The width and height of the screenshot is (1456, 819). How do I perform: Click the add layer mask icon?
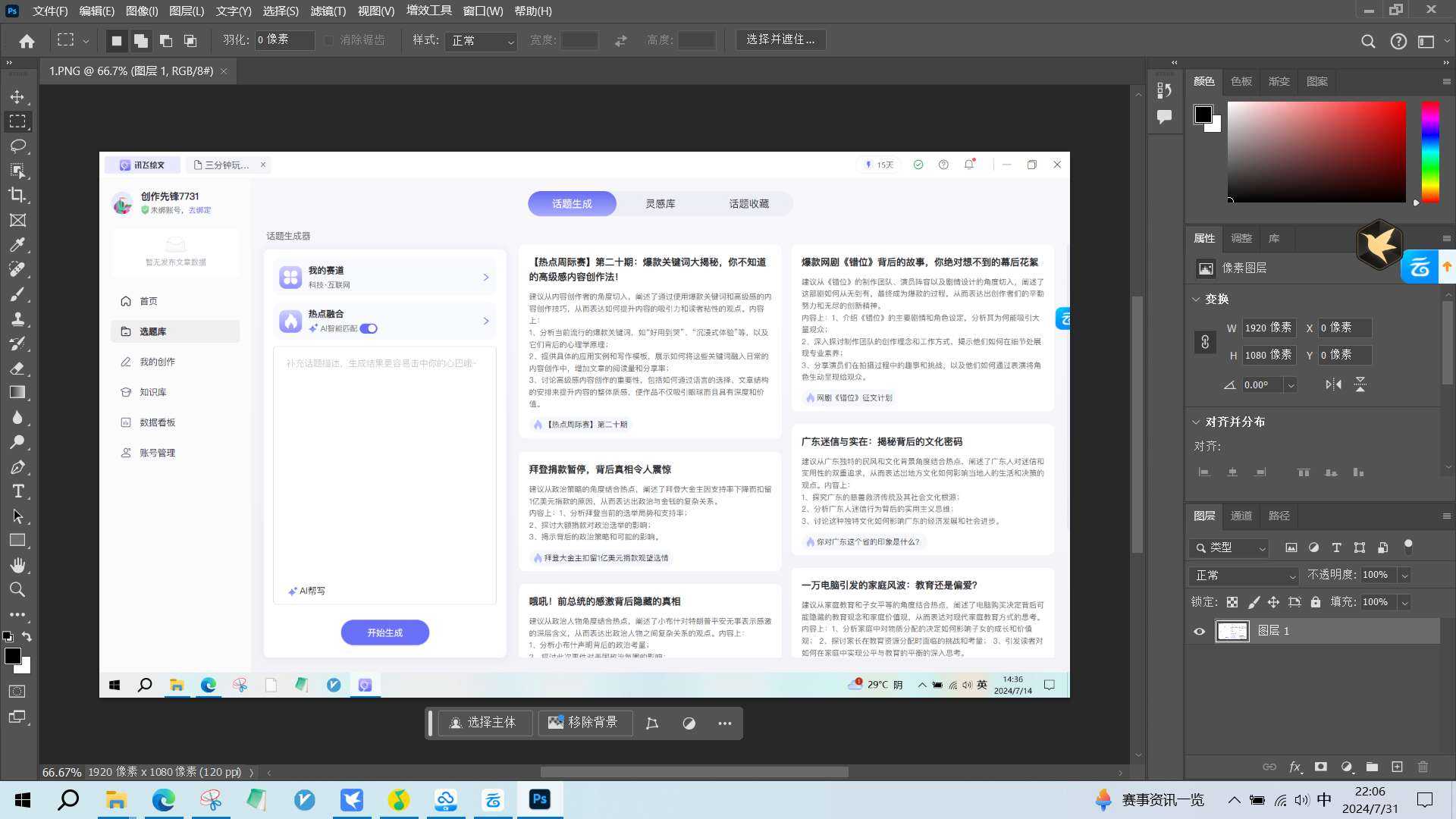coord(1320,767)
